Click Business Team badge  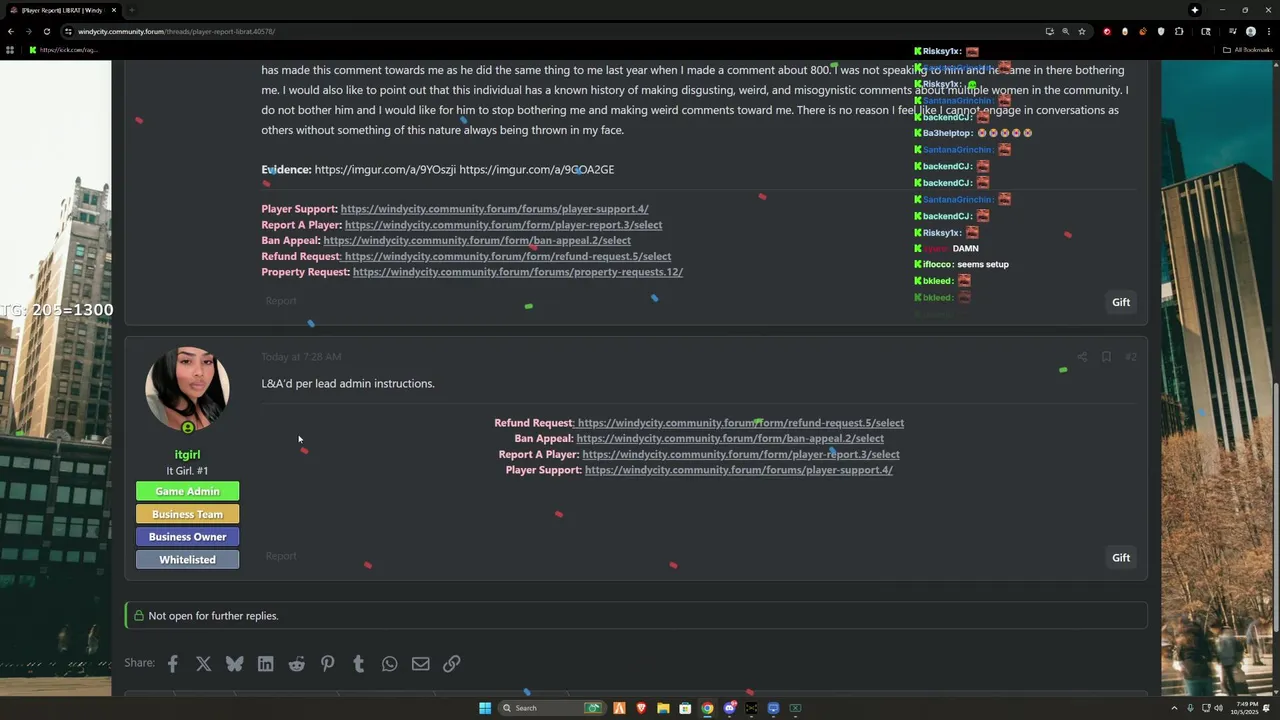[188, 514]
